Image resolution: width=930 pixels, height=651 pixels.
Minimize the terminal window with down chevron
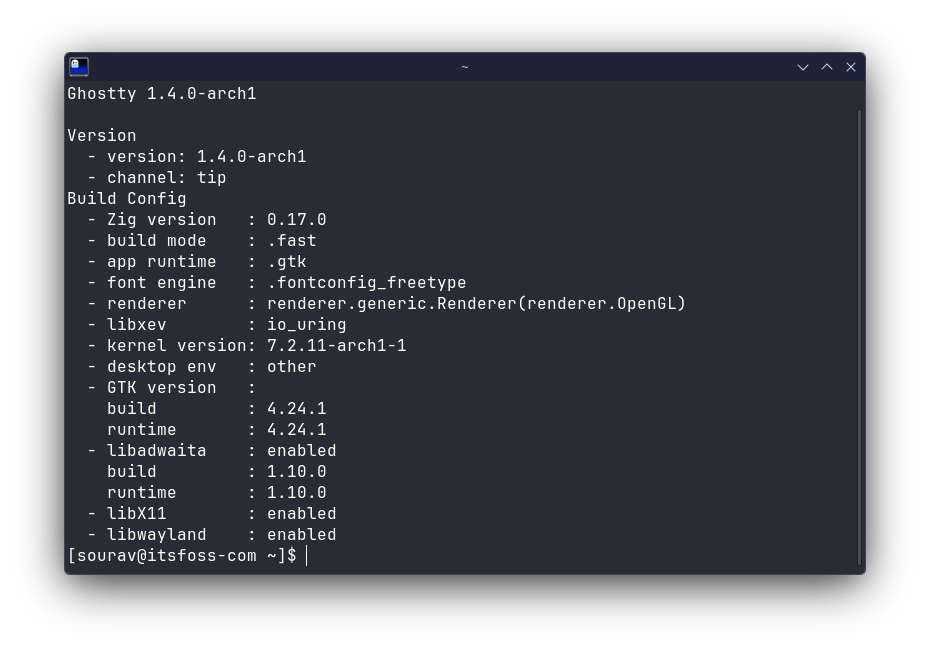click(x=803, y=67)
